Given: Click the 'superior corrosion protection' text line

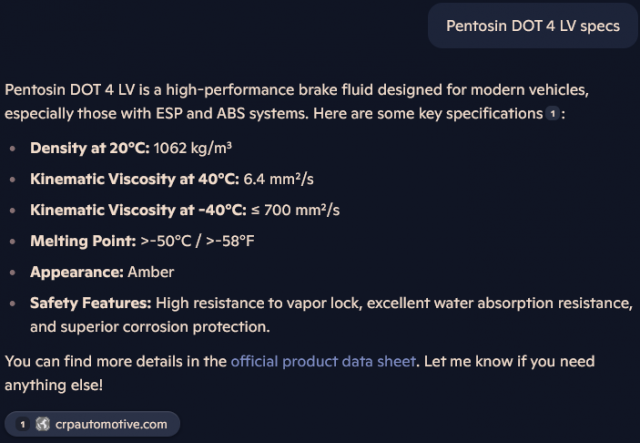Looking at the screenshot, I should [150, 327].
